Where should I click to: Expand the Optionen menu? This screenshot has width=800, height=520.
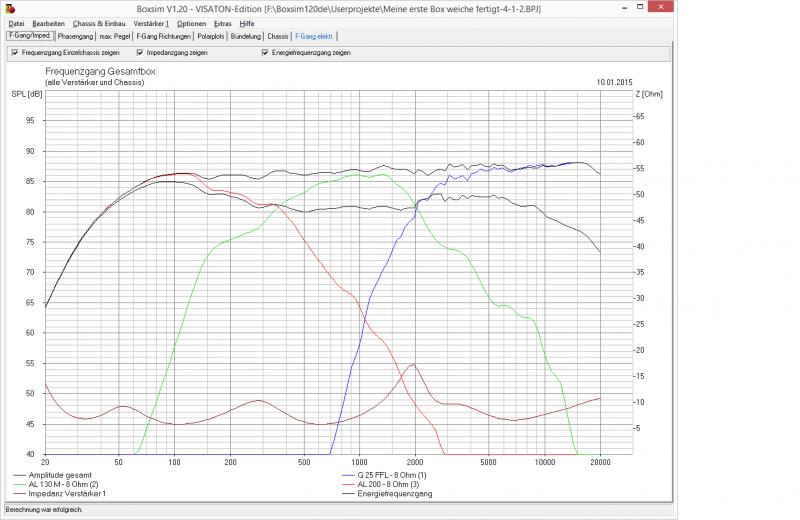[x=191, y=23]
